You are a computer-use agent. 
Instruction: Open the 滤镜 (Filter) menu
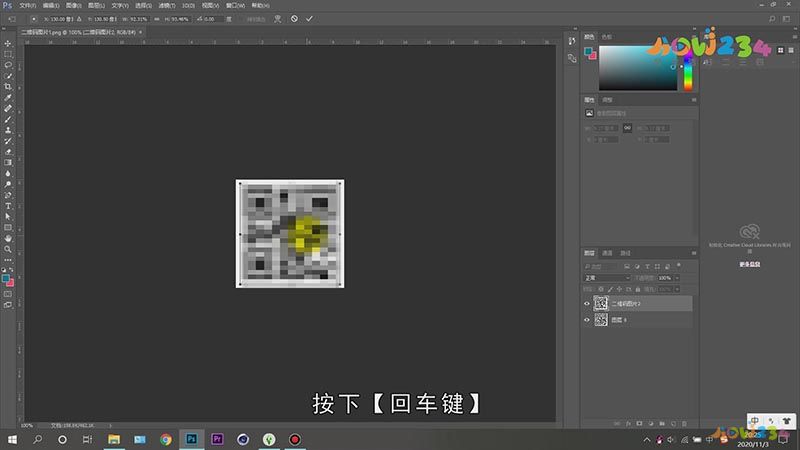point(166,6)
